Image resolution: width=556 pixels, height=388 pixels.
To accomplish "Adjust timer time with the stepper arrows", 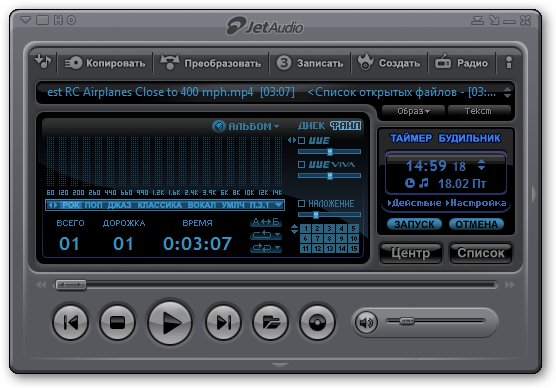I will pos(482,164).
